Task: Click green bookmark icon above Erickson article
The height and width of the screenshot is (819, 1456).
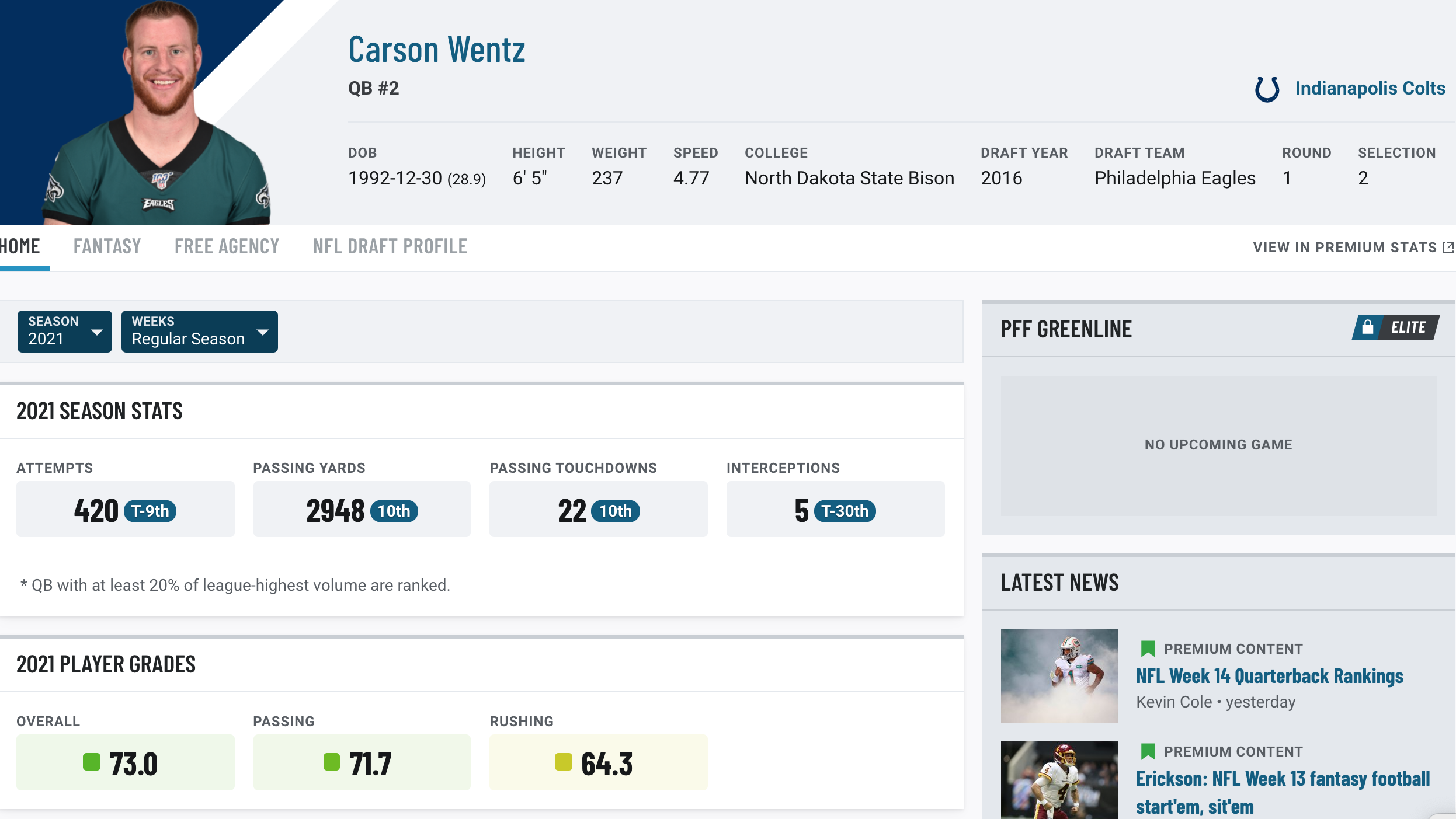Action: (1148, 751)
